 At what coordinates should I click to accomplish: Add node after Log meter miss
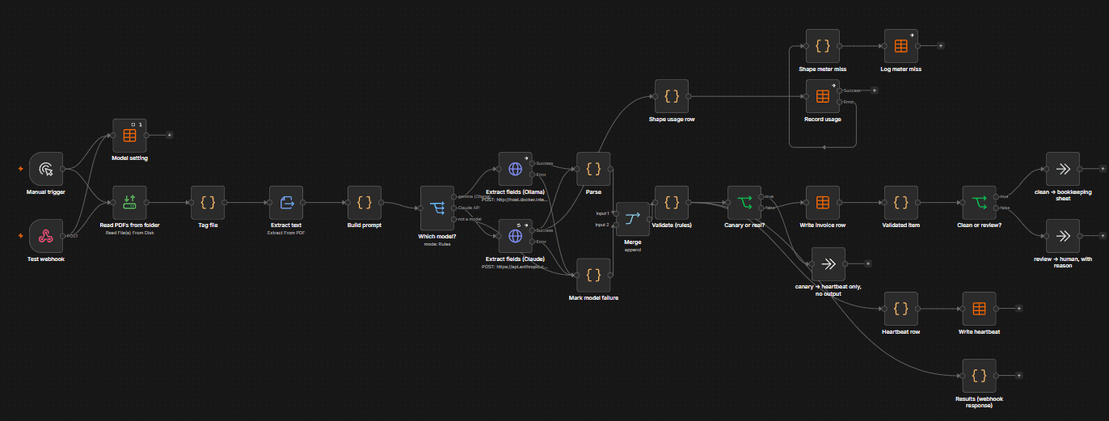click(941, 45)
